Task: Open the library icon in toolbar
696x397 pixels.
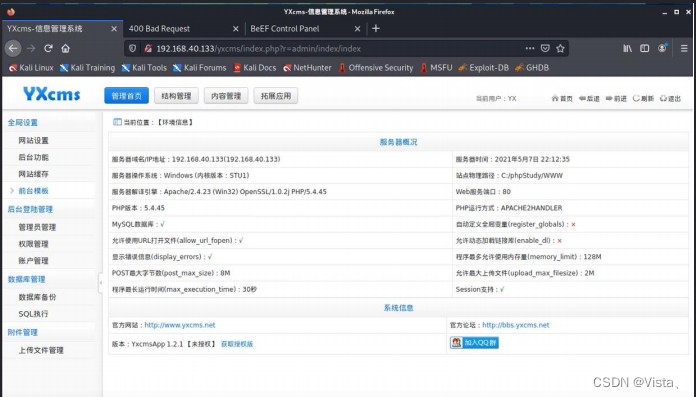Action: coord(627,48)
